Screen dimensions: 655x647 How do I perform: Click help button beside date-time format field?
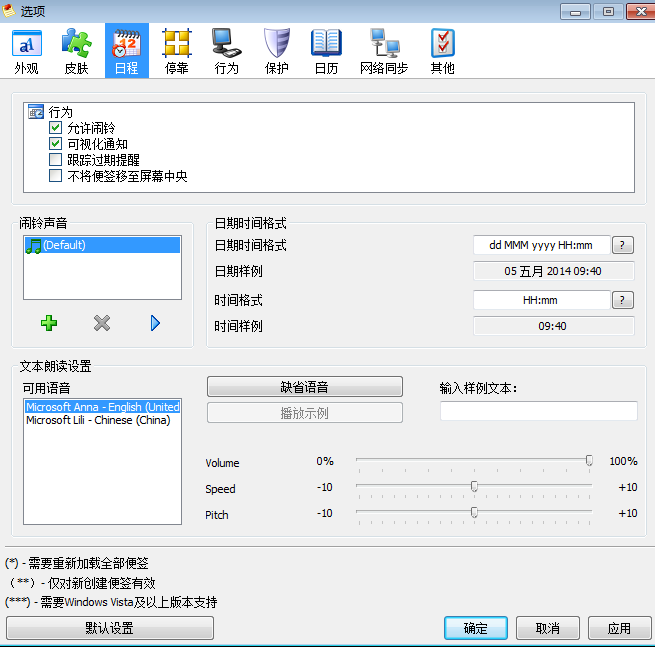click(x=622, y=245)
